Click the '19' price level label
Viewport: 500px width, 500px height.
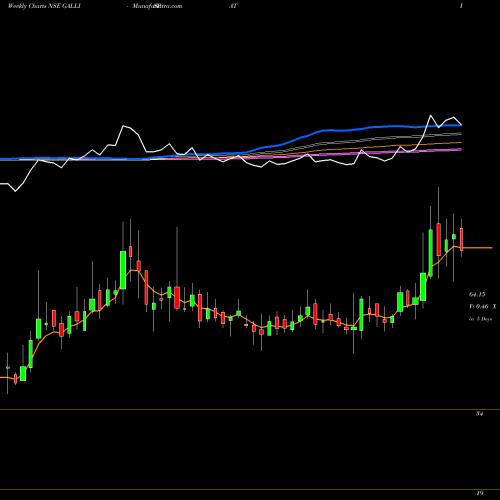[x=480, y=493]
